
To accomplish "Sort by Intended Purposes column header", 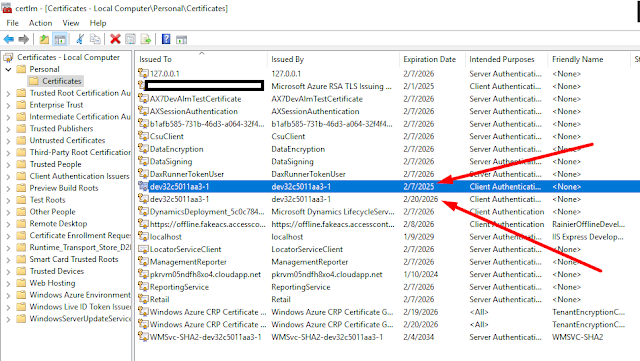I will [507, 59].
